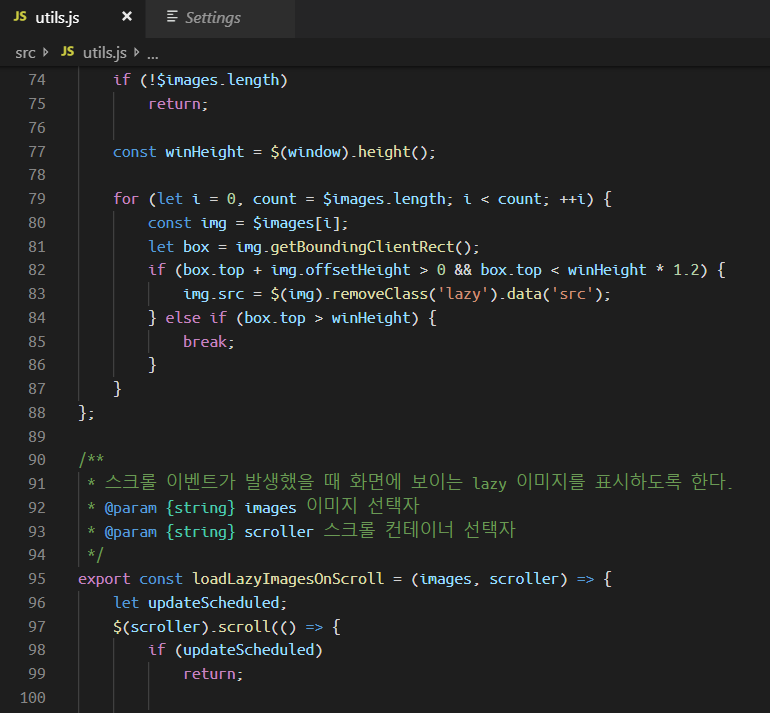This screenshot has width=770, height=713.
Task: Click the JS icon in the breadcrumb bar
Action: tap(68, 52)
